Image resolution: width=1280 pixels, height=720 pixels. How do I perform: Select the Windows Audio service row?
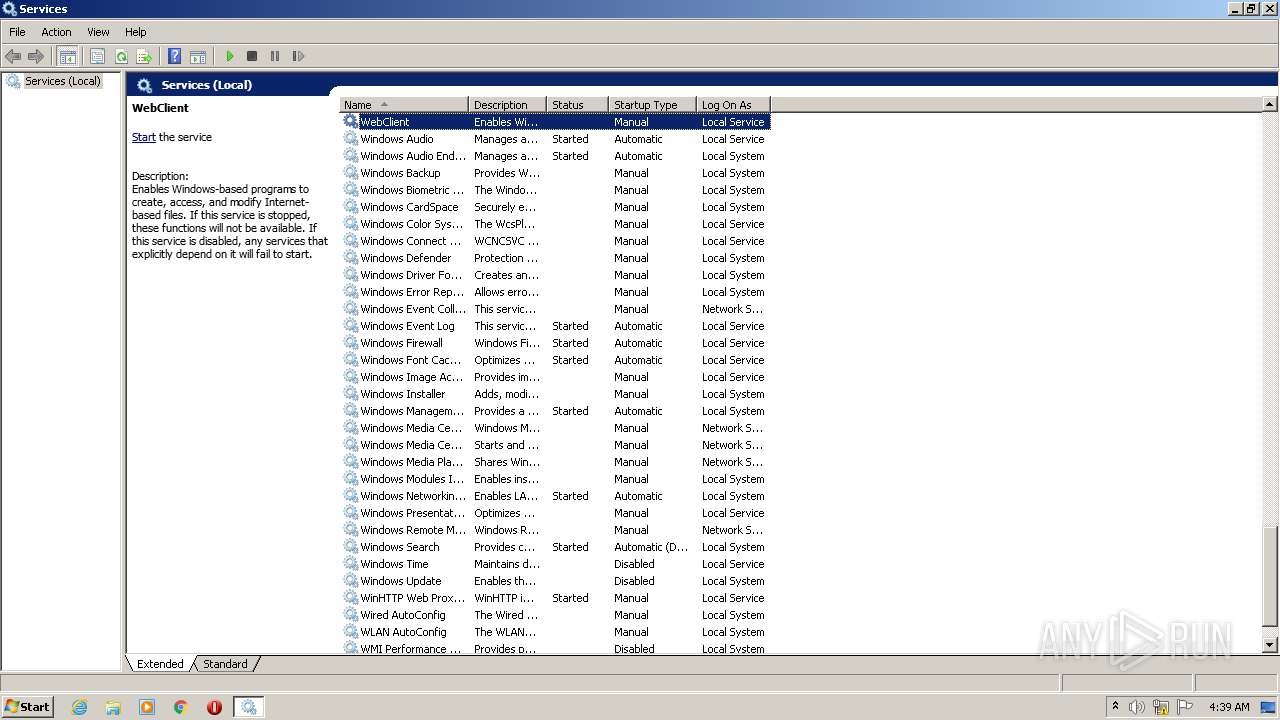pyautogui.click(x=556, y=139)
